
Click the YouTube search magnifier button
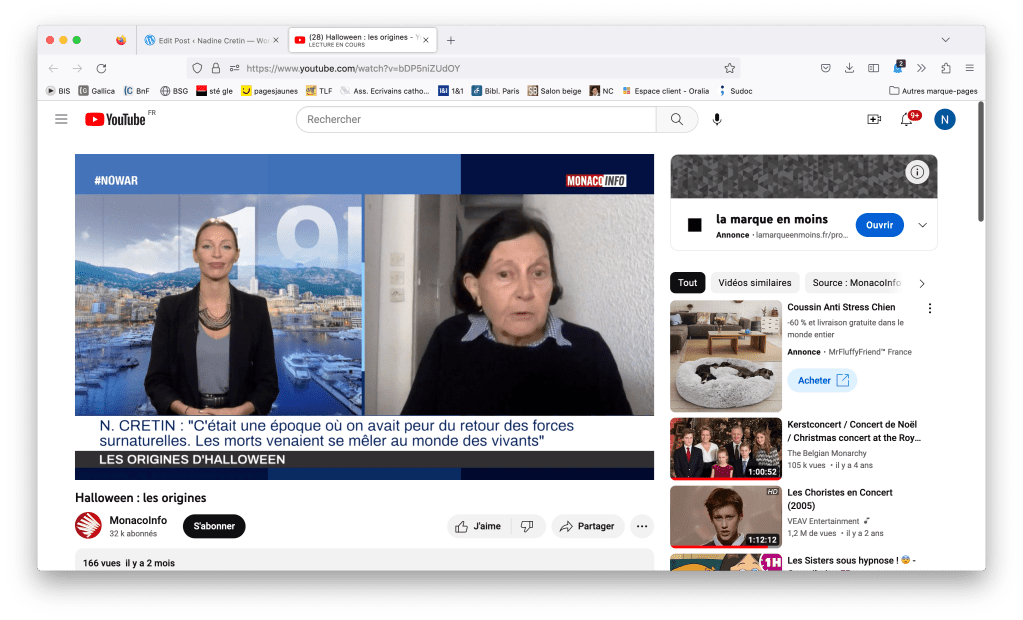coord(677,119)
